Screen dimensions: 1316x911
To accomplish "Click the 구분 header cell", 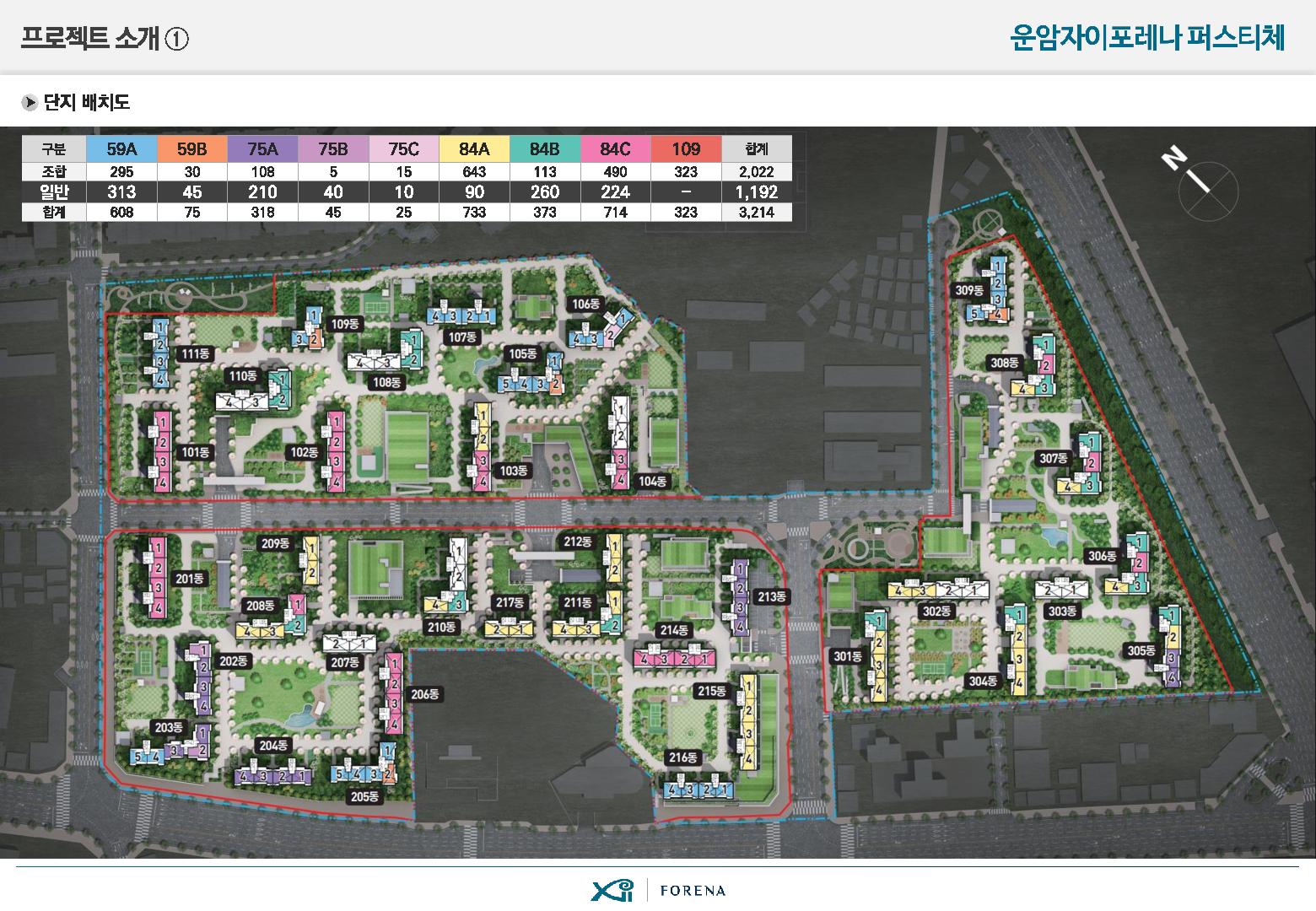I will 54,149.
